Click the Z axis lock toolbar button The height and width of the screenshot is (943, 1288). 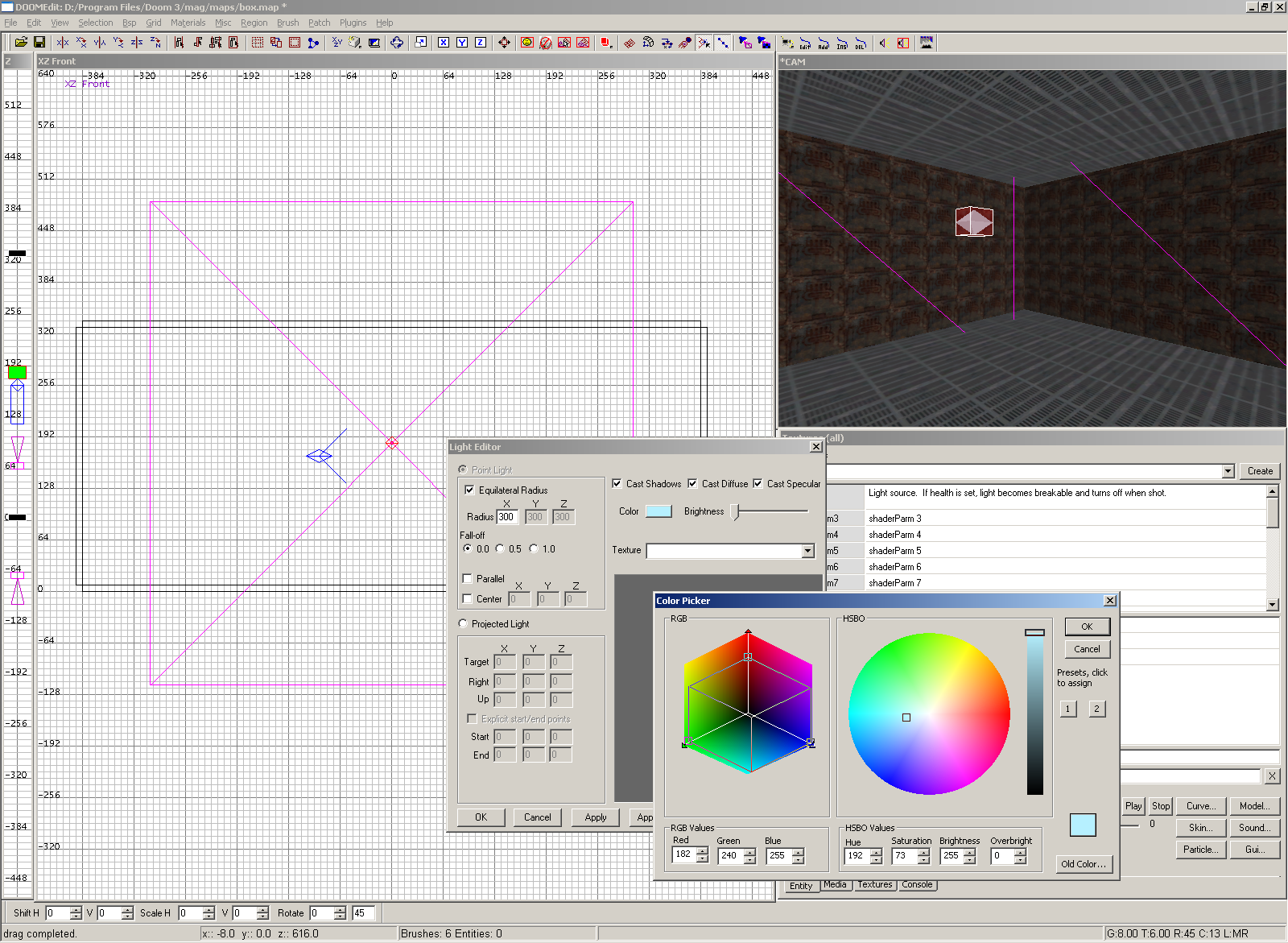click(x=481, y=43)
